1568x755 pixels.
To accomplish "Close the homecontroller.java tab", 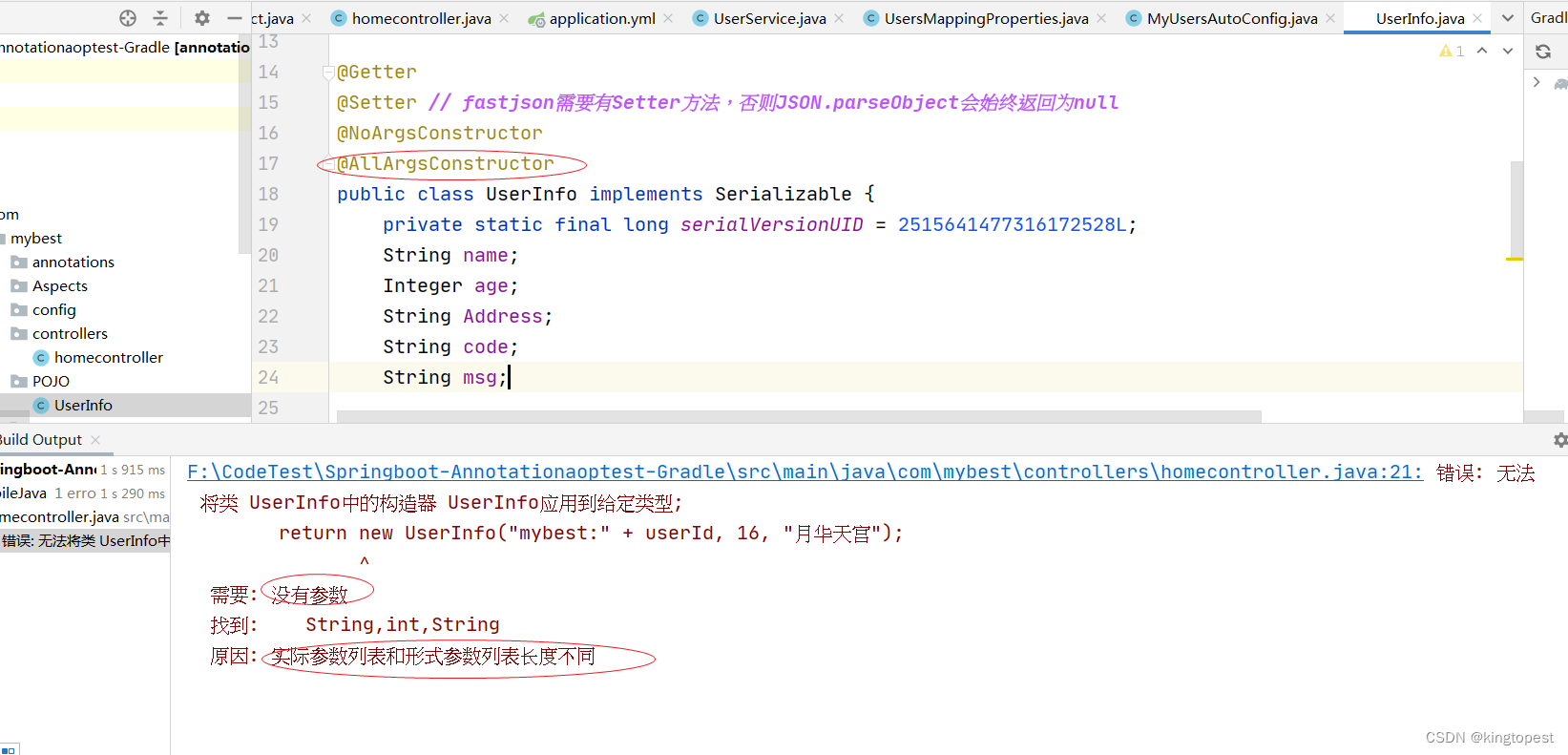I will click(x=504, y=18).
